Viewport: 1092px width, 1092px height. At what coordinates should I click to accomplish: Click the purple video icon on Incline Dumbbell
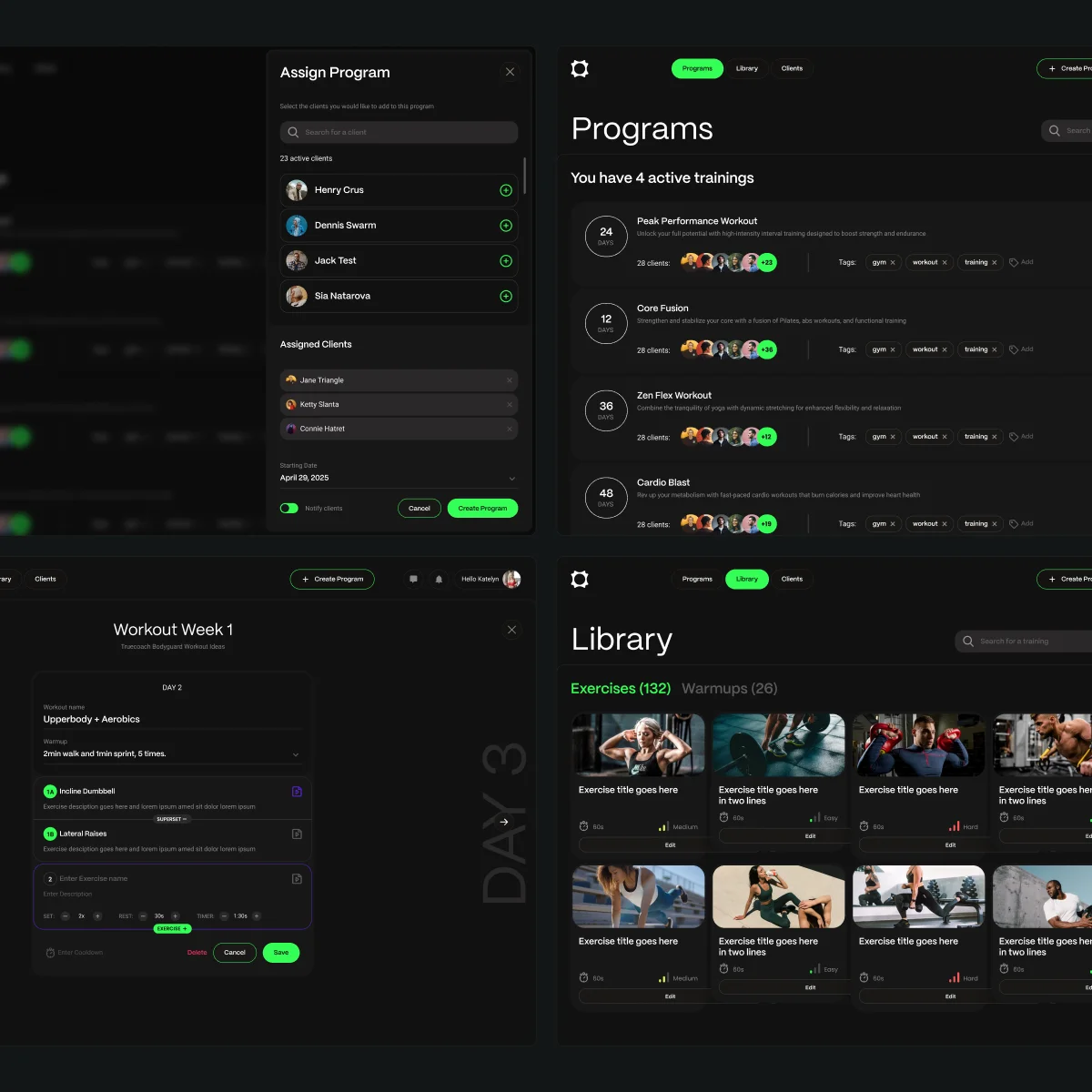coord(297,792)
